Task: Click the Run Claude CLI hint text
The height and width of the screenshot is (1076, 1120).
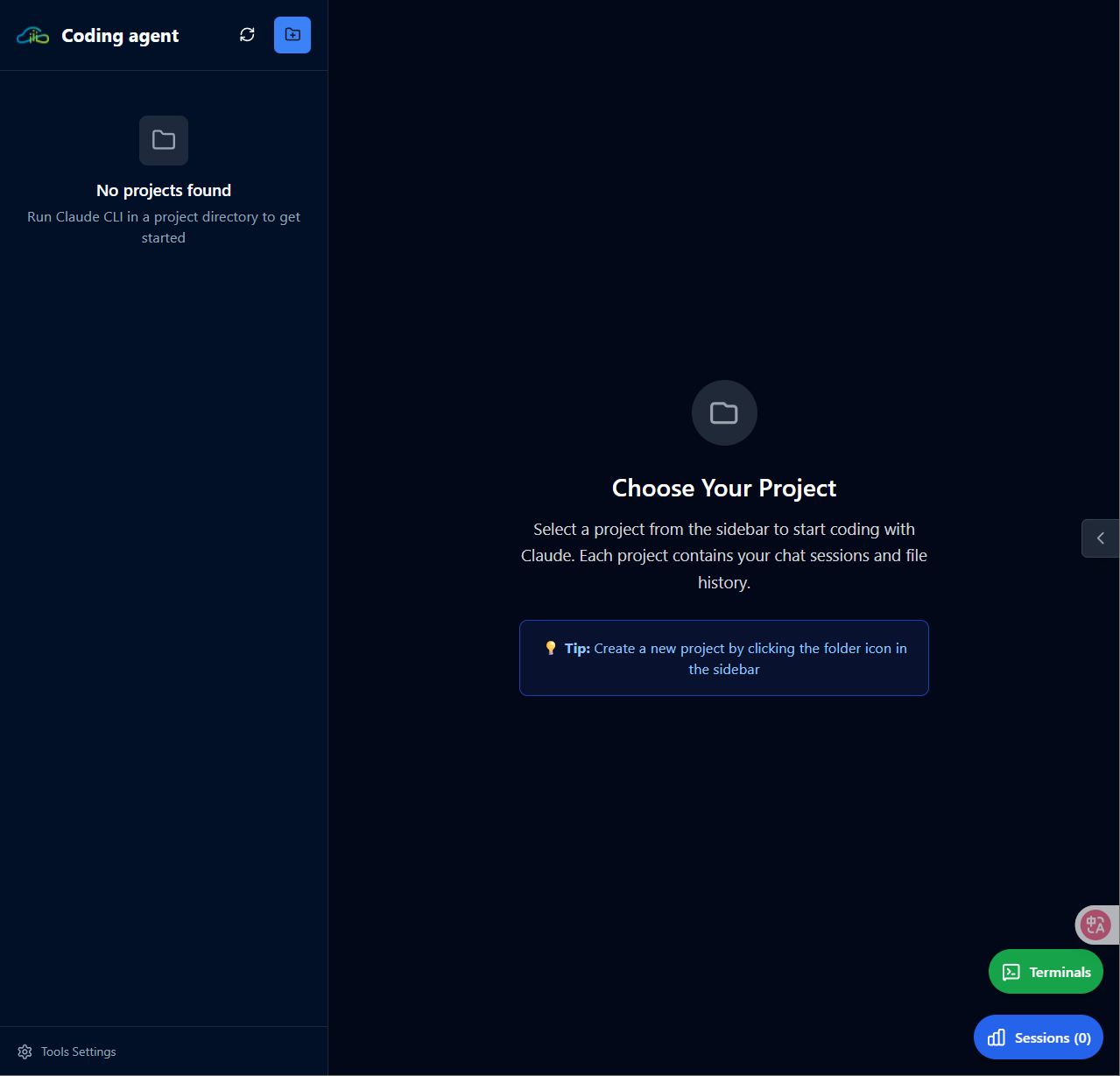Action: click(x=164, y=227)
